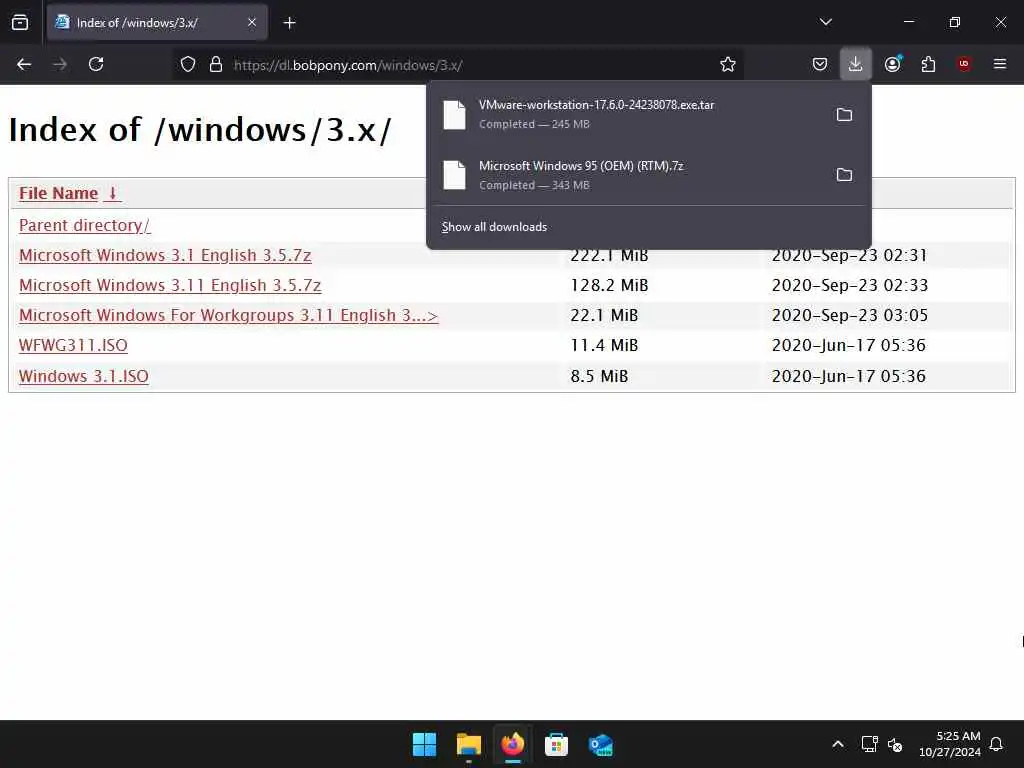Viewport: 1024px width, 768px height.
Task: Open the Extensions puzzle icon
Action: [928, 64]
